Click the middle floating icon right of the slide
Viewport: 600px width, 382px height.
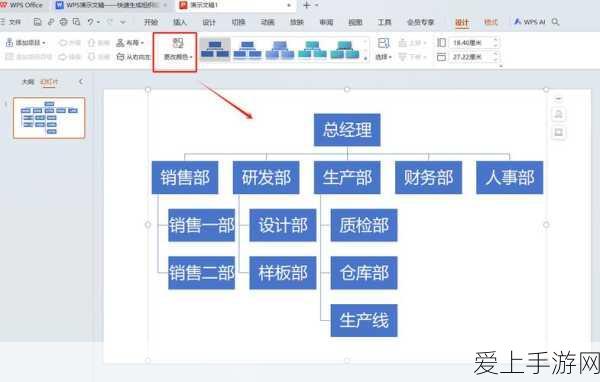559,114
